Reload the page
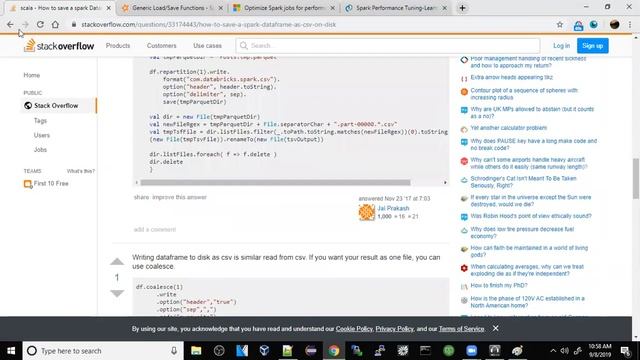The width and height of the screenshot is (640, 360). point(40,24)
